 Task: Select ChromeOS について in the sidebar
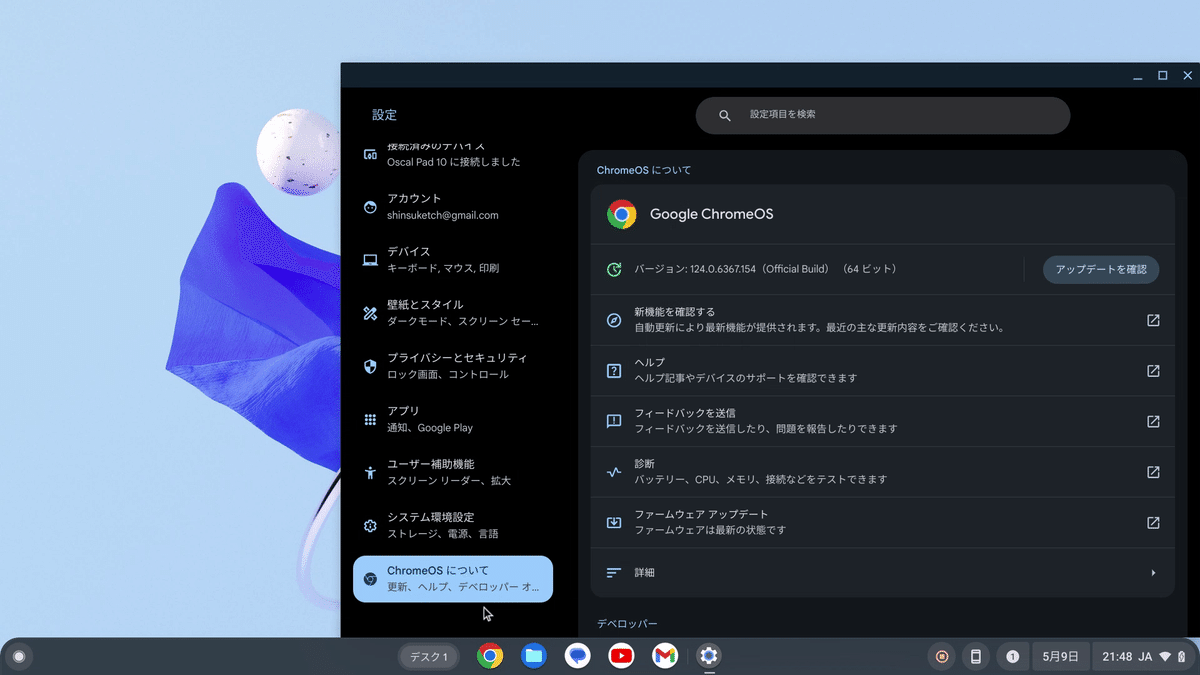click(x=453, y=579)
